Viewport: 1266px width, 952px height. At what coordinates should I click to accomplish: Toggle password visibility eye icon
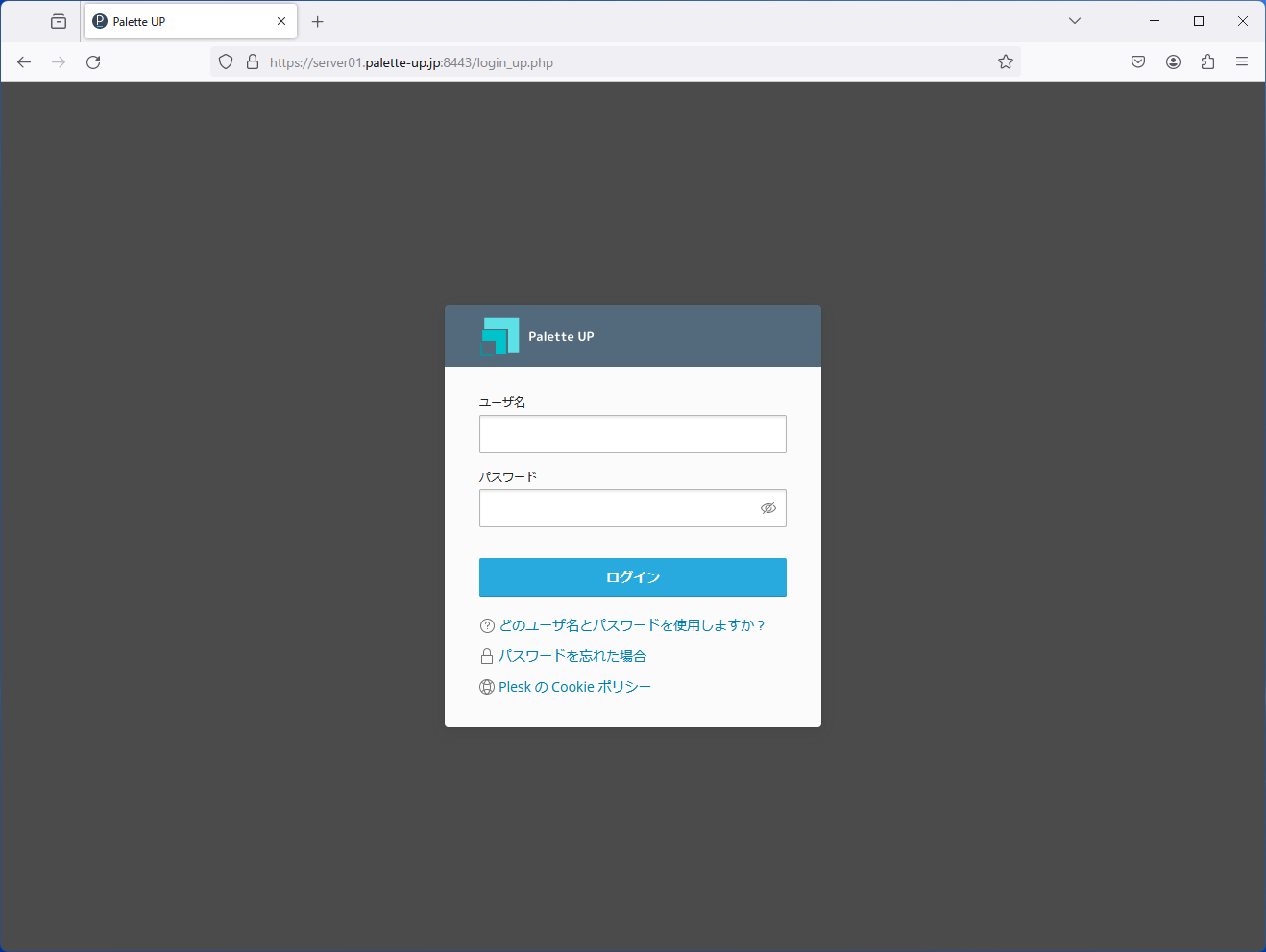768,508
